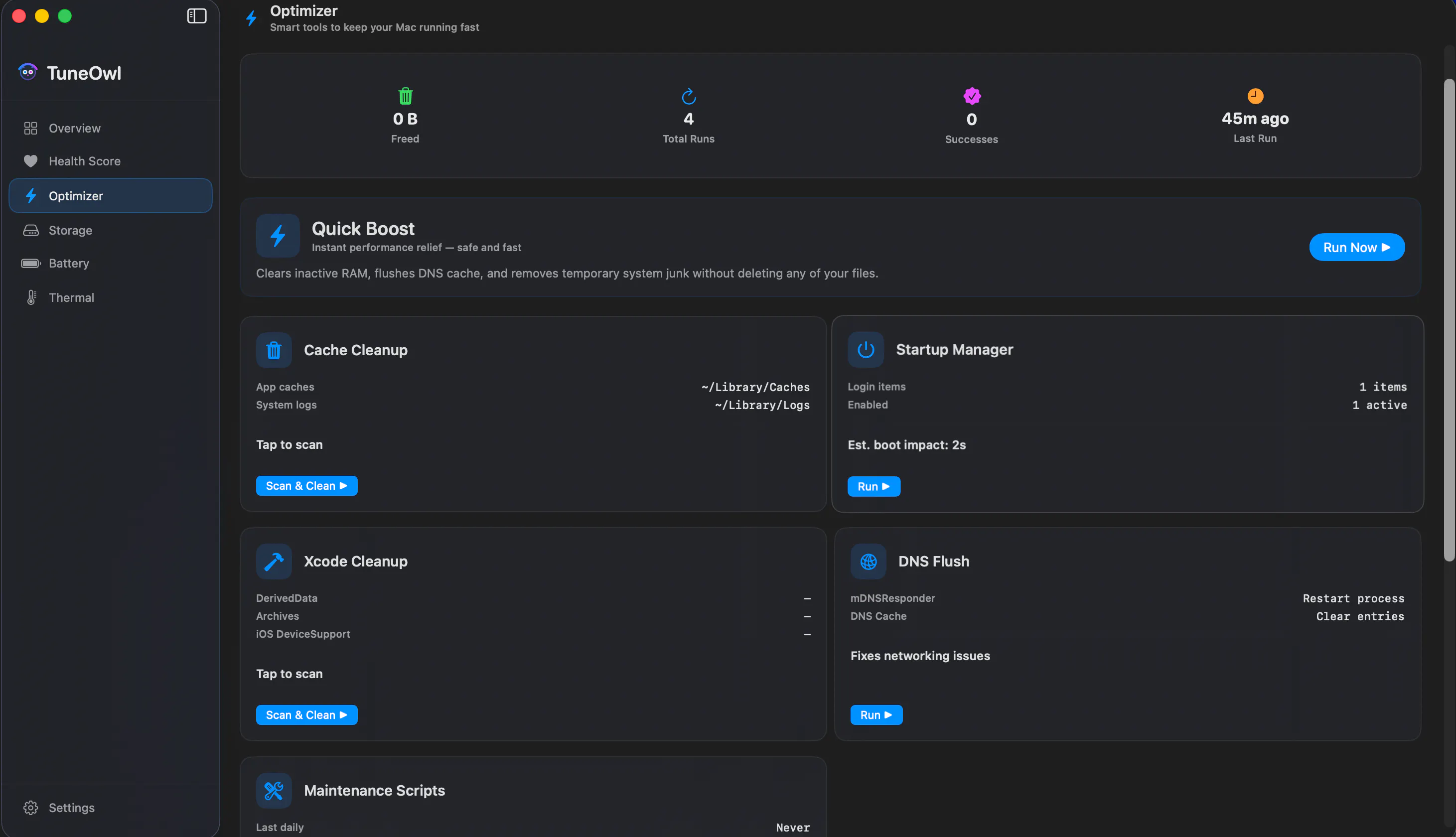
Task: Click the orange Last Run clock icon
Action: [1255, 96]
